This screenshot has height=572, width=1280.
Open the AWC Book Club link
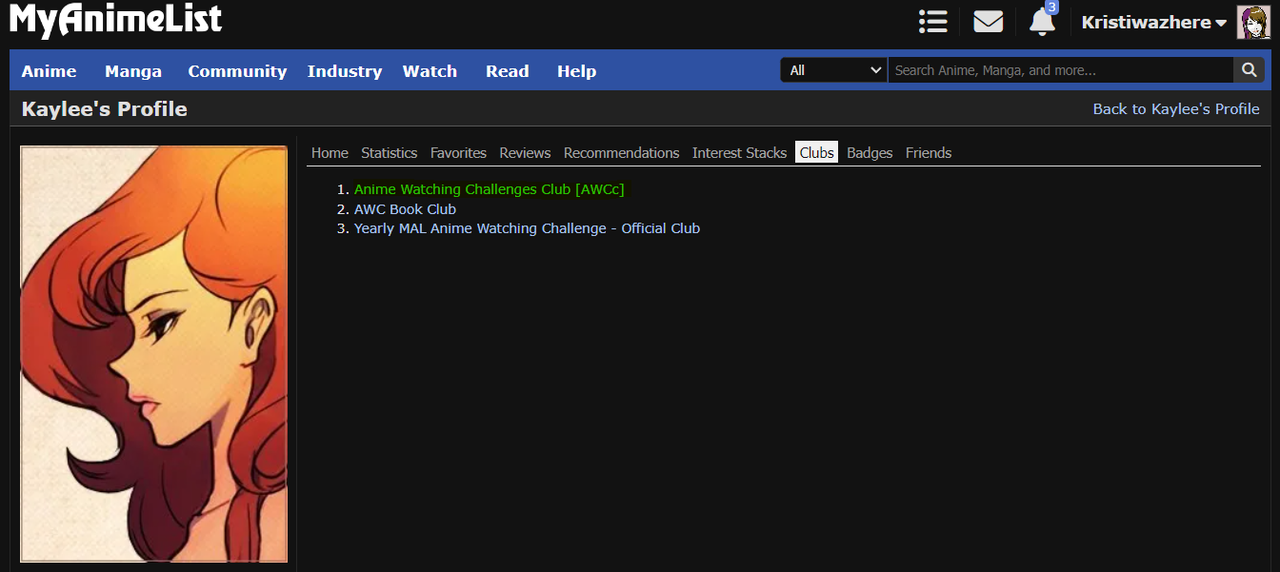tap(405, 209)
